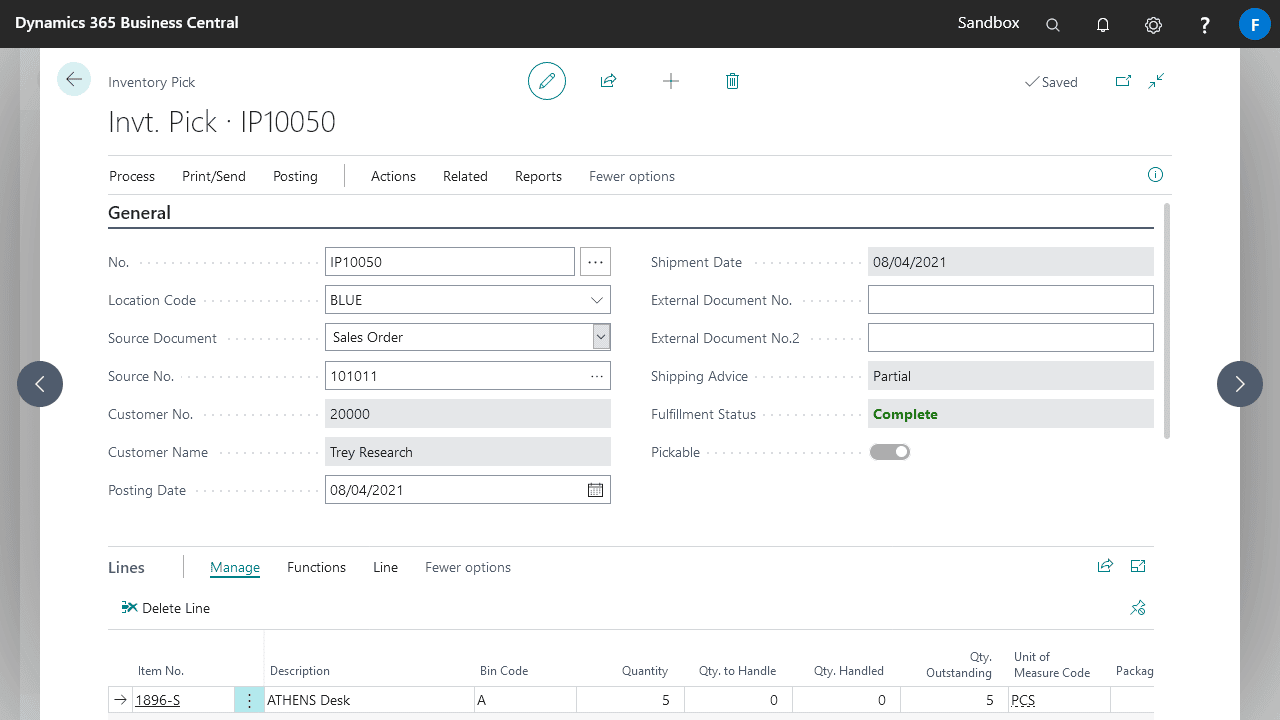Image resolution: width=1280 pixels, height=720 pixels.
Task: Delete the pick using the trash icon
Action: click(732, 81)
